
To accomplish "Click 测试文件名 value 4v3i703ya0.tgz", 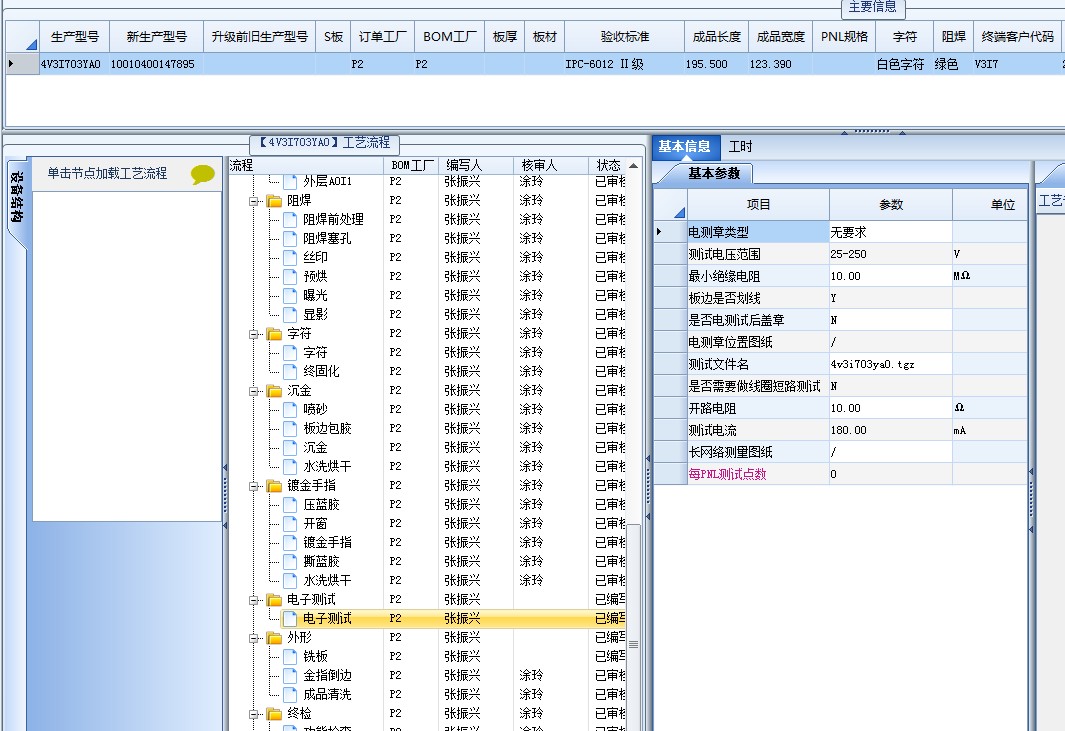I will coord(890,364).
